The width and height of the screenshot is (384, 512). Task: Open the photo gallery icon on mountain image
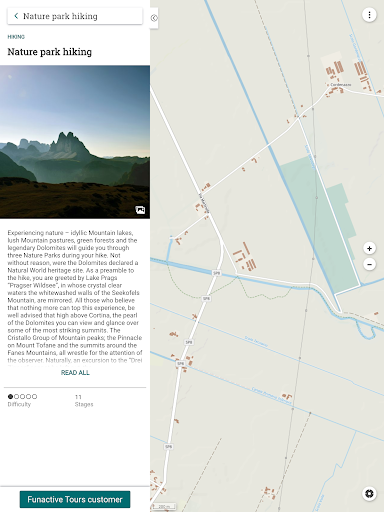140,210
